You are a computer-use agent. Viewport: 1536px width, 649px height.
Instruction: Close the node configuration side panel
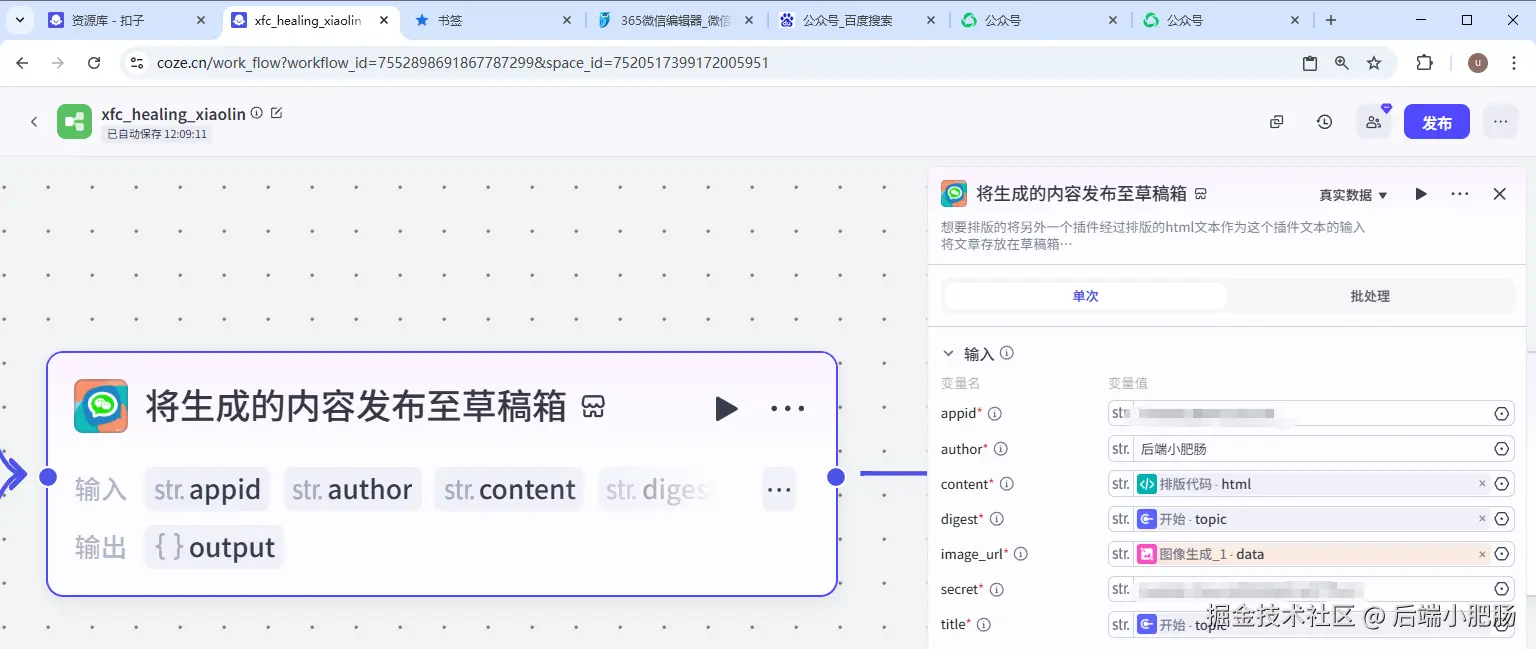click(1499, 194)
